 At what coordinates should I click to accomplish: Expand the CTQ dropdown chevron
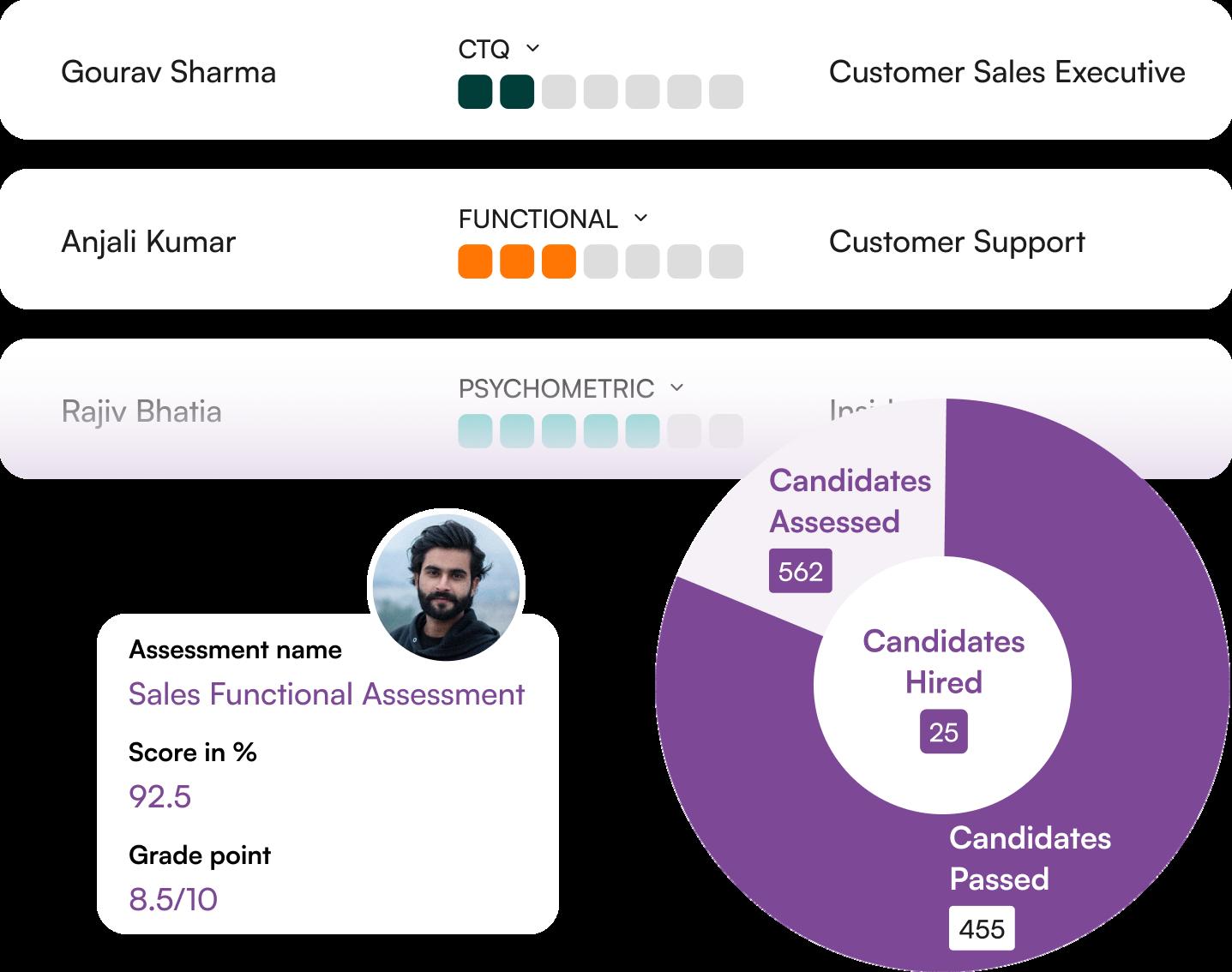click(x=532, y=48)
